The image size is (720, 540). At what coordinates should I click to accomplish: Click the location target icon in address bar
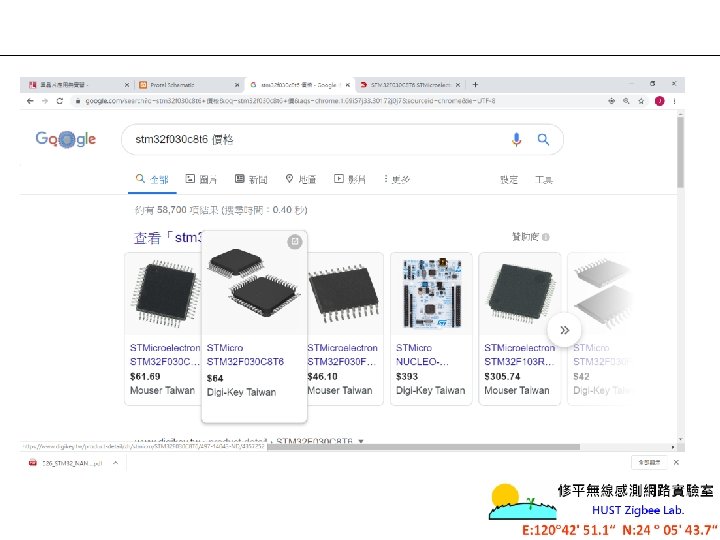pyautogui.click(x=611, y=101)
